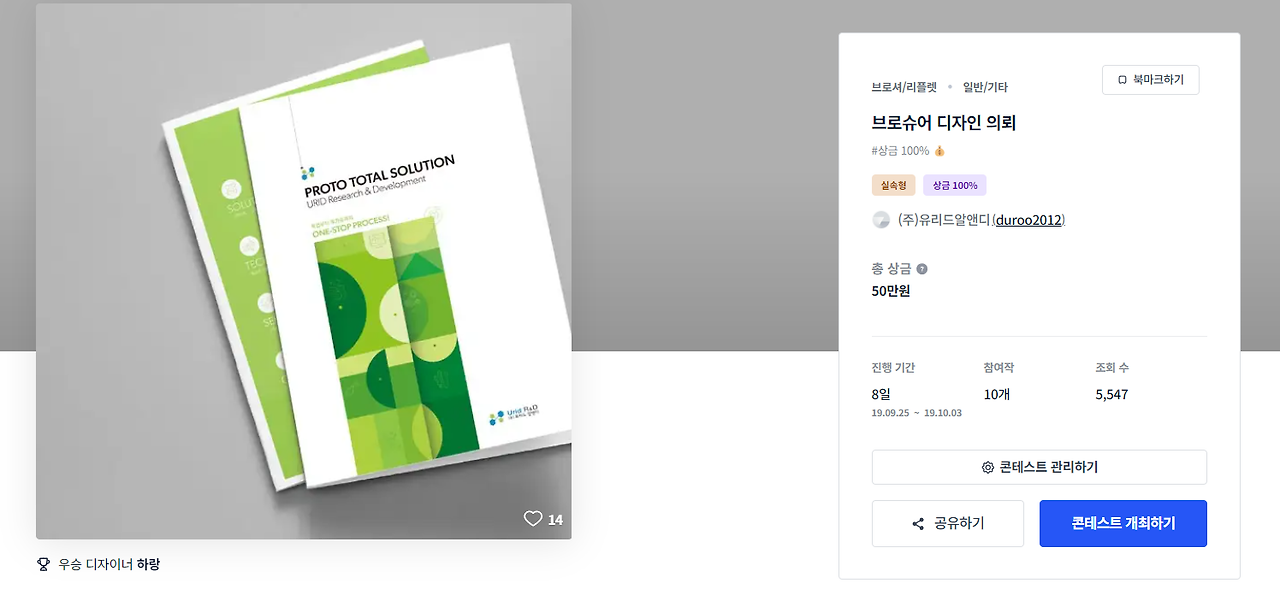The width and height of the screenshot is (1280, 589).
Task: Click the trophy icon beside 우승 디자이너
Action: pyautogui.click(x=43, y=564)
